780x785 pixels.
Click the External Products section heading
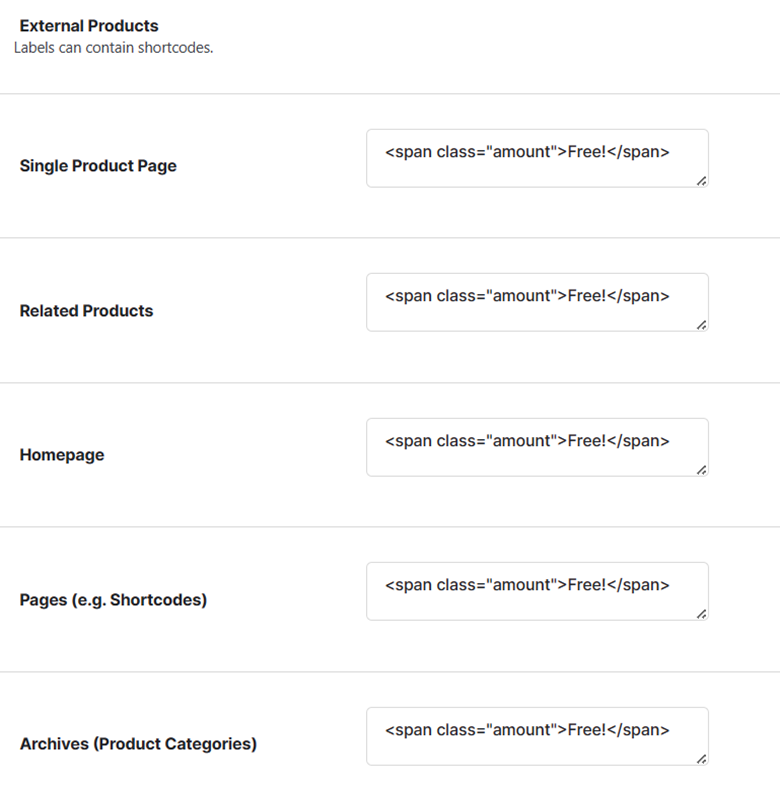coord(89,26)
